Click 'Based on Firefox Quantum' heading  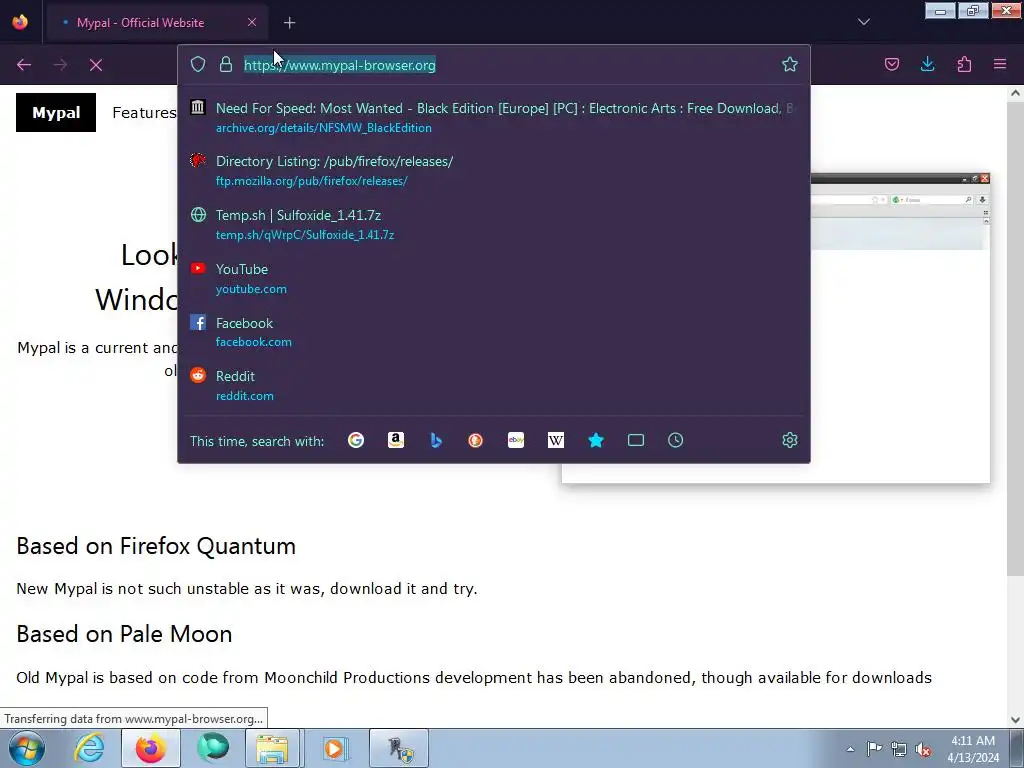coord(156,546)
